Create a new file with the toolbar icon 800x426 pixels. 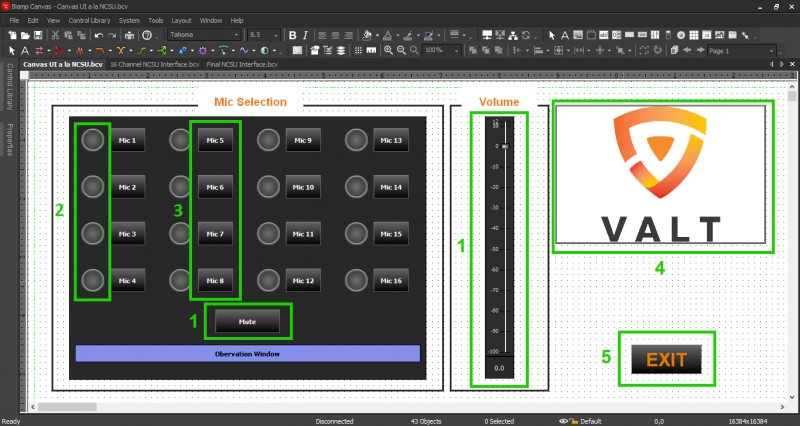(12, 35)
